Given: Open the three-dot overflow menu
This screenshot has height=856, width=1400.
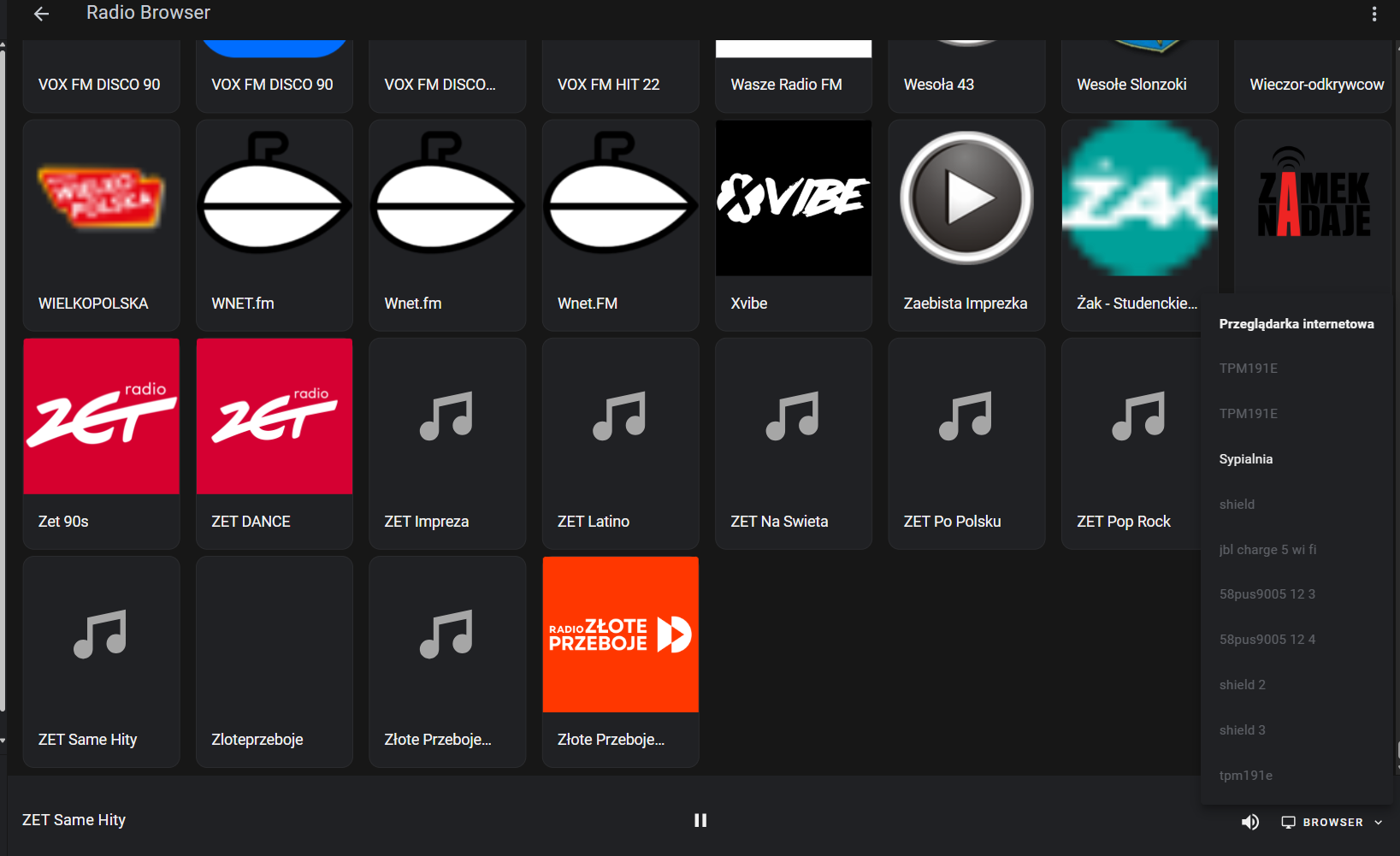Looking at the screenshot, I should point(1374,14).
